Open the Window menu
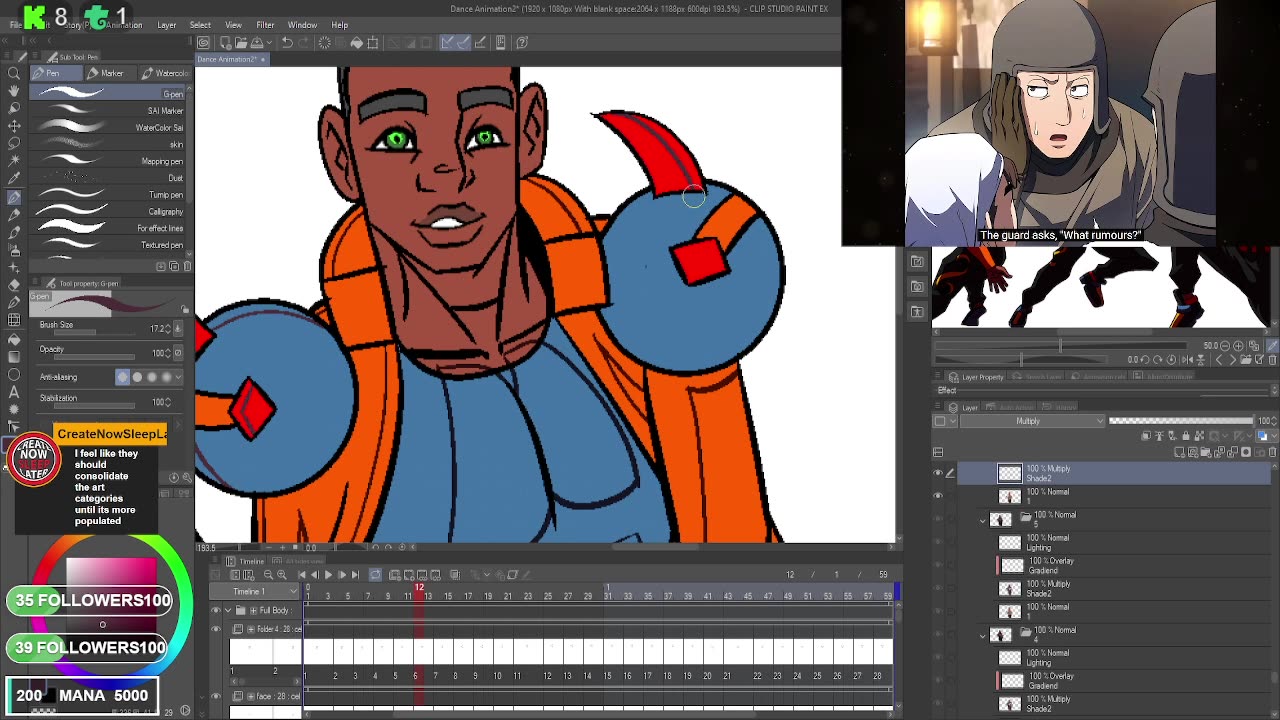Screen dimensions: 1280x720 point(302,25)
